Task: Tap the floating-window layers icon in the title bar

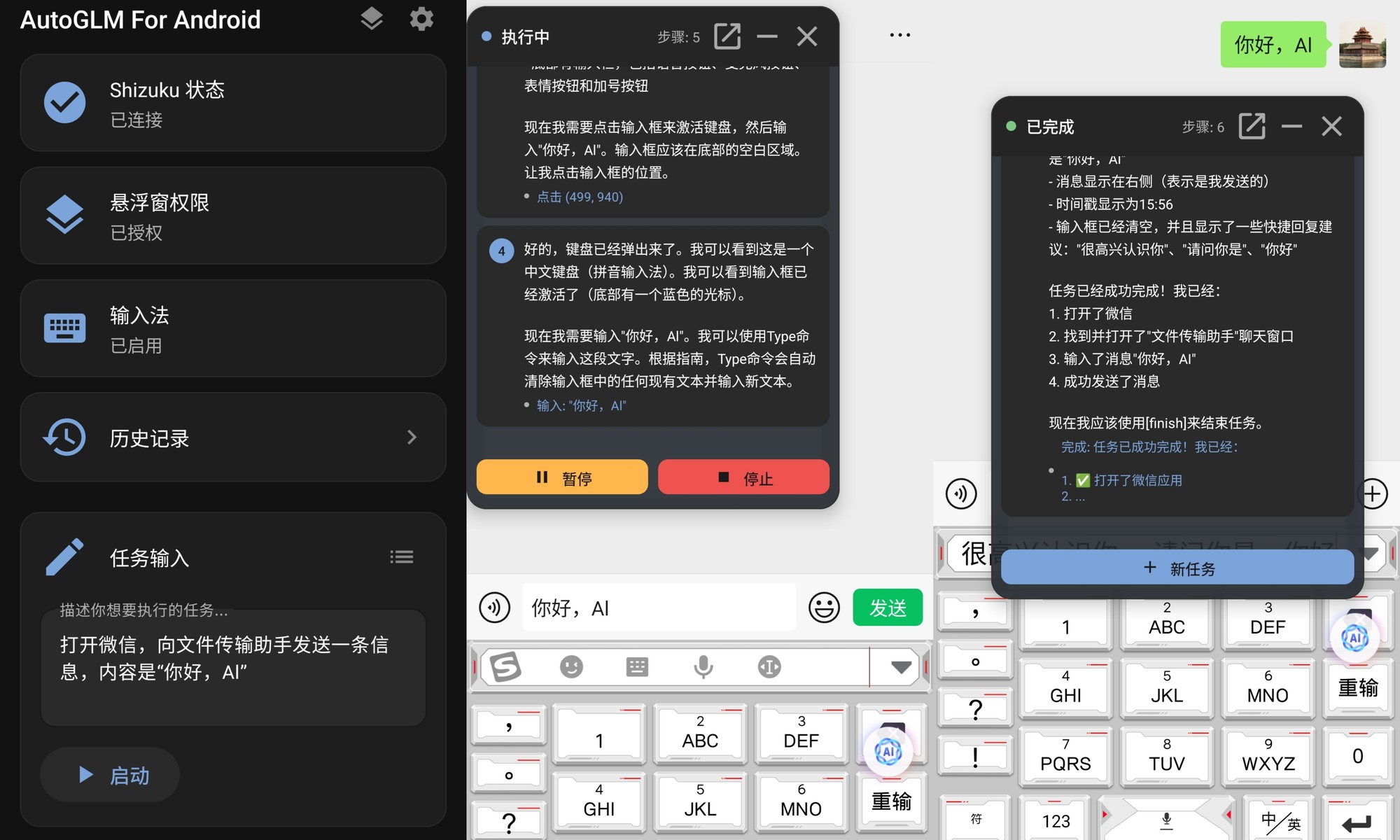Action: pyautogui.click(x=372, y=20)
